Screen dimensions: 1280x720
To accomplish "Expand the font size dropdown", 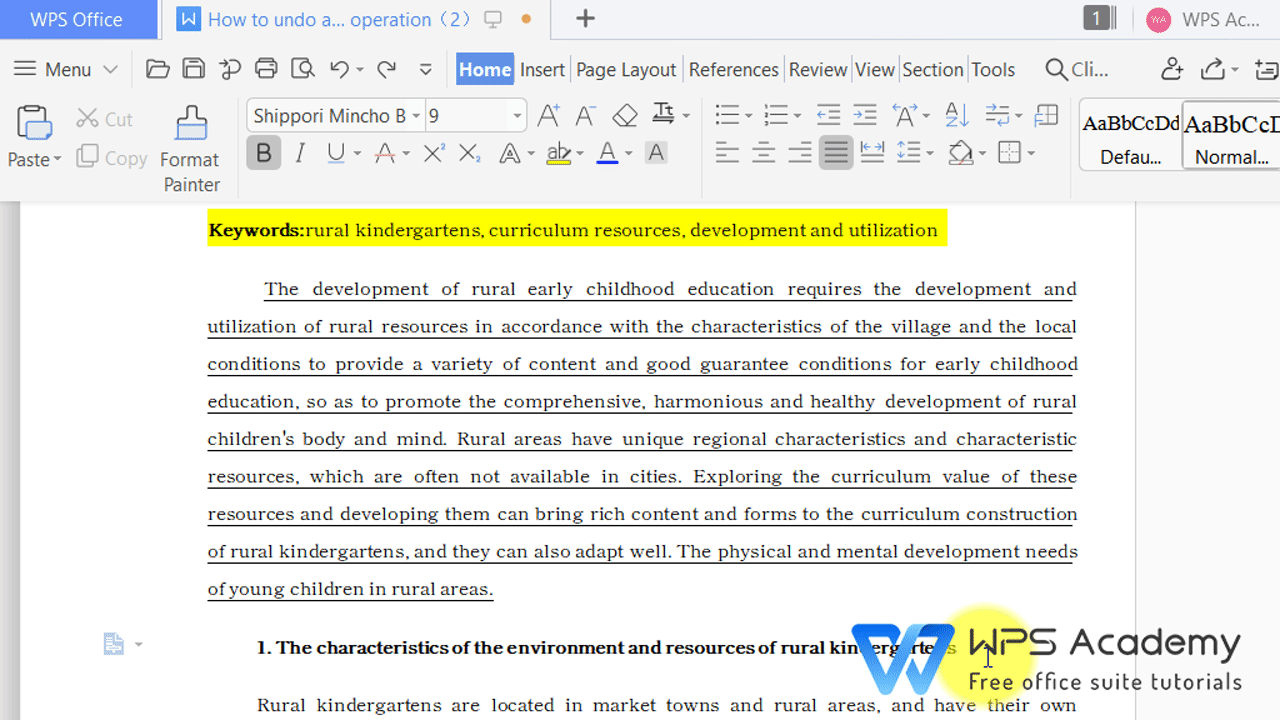I will coord(516,115).
